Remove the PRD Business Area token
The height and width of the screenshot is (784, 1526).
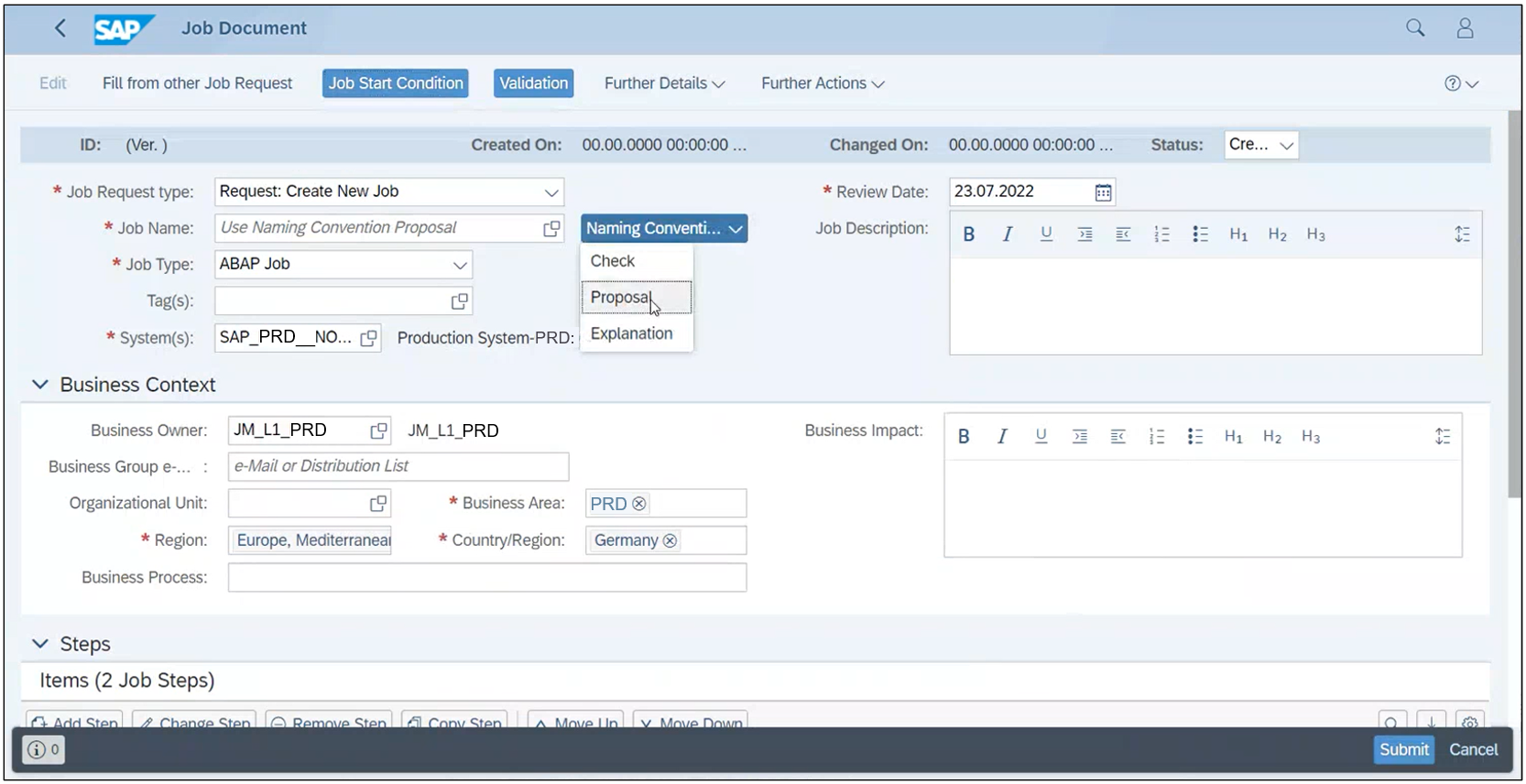(x=639, y=504)
